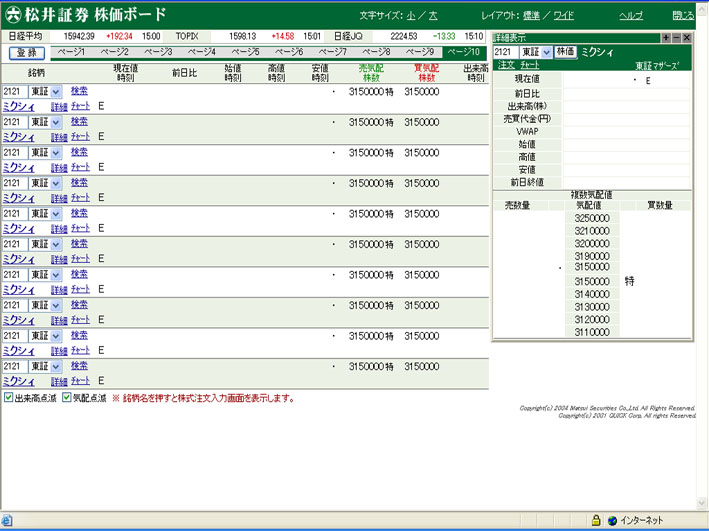The image size is (709, 531).
Task: Click 詳細 link in the top stock row
Action: pyautogui.click(x=59, y=107)
